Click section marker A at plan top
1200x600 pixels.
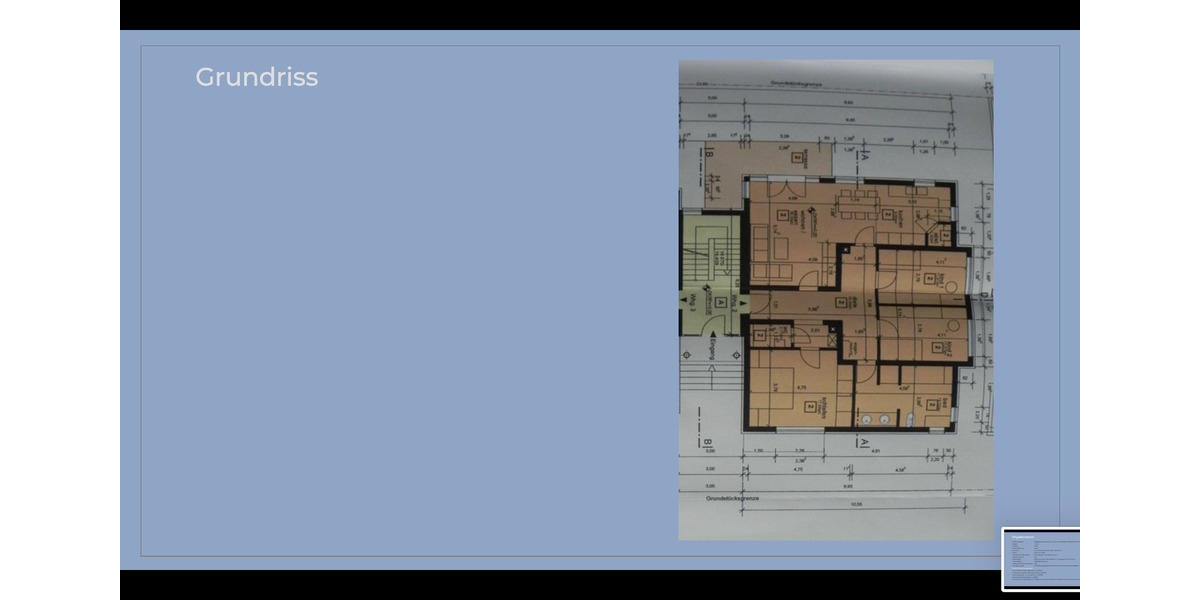tap(866, 158)
